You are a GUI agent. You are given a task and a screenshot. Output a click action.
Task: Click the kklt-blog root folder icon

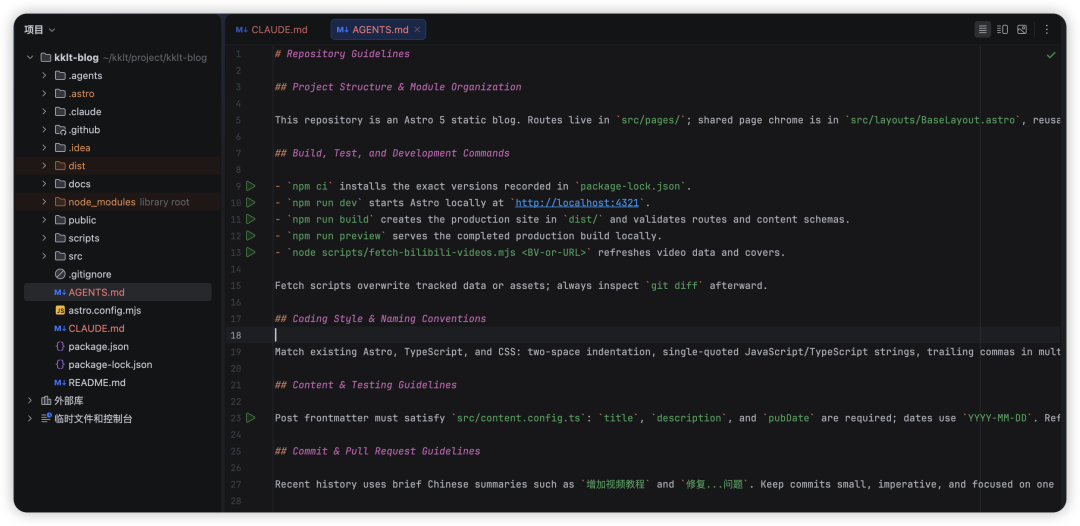(45, 58)
